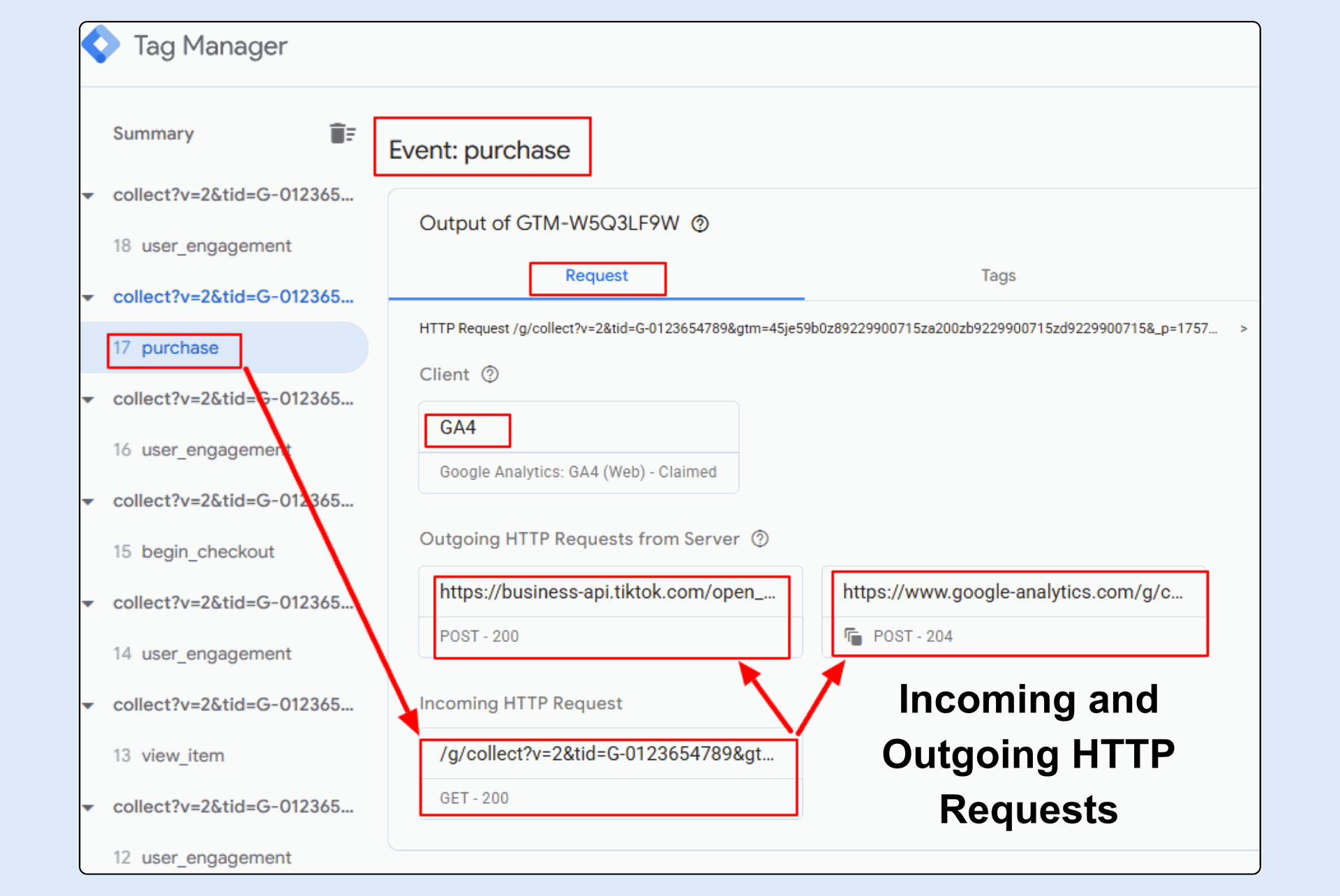Collapse collect group above begin_checkout
The height and width of the screenshot is (896, 1340).
tap(89, 501)
